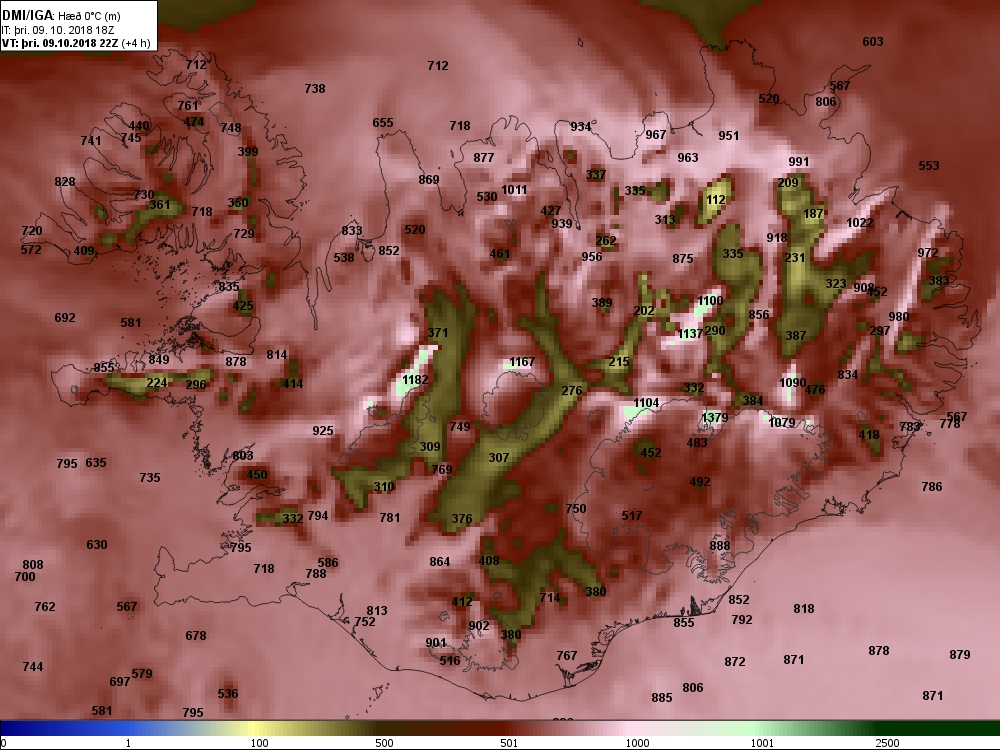Click map value 934
Image resolution: width=1000 pixels, height=750 pixels.
(580, 126)
